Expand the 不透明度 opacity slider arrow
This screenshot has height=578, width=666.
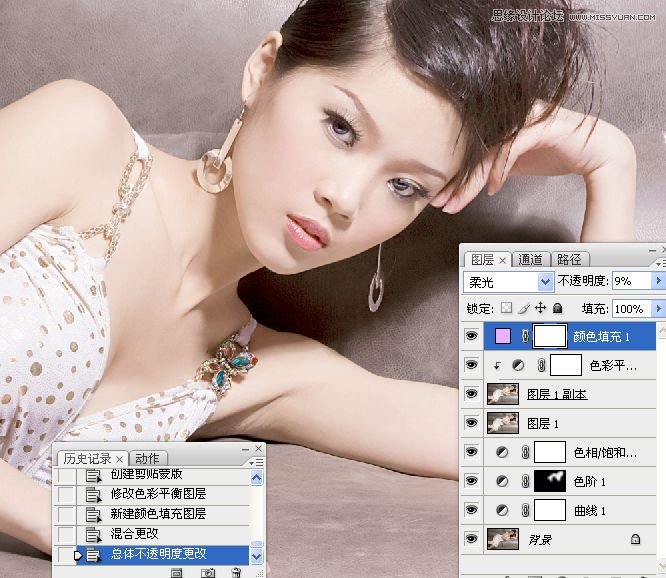click(x=658, y=282)
